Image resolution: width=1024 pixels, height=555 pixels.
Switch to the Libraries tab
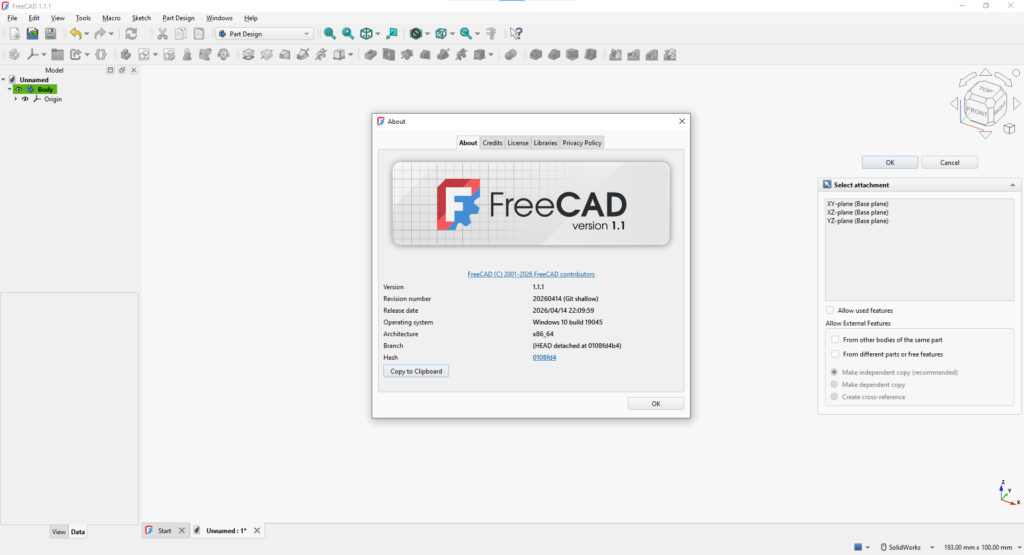(x=545, y=143)
